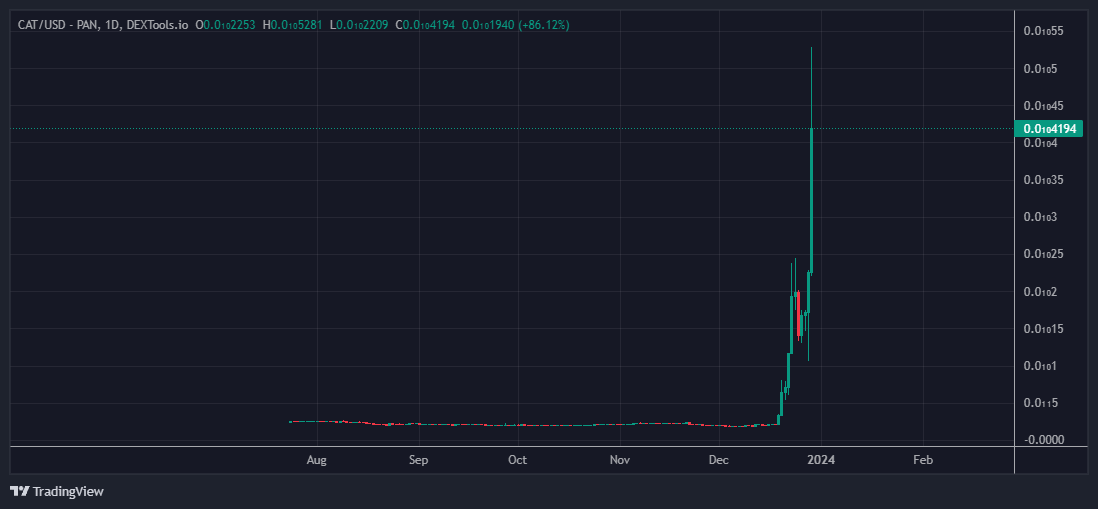
Task: Click the Oct label on time axis
Action: tap(517, 460)
